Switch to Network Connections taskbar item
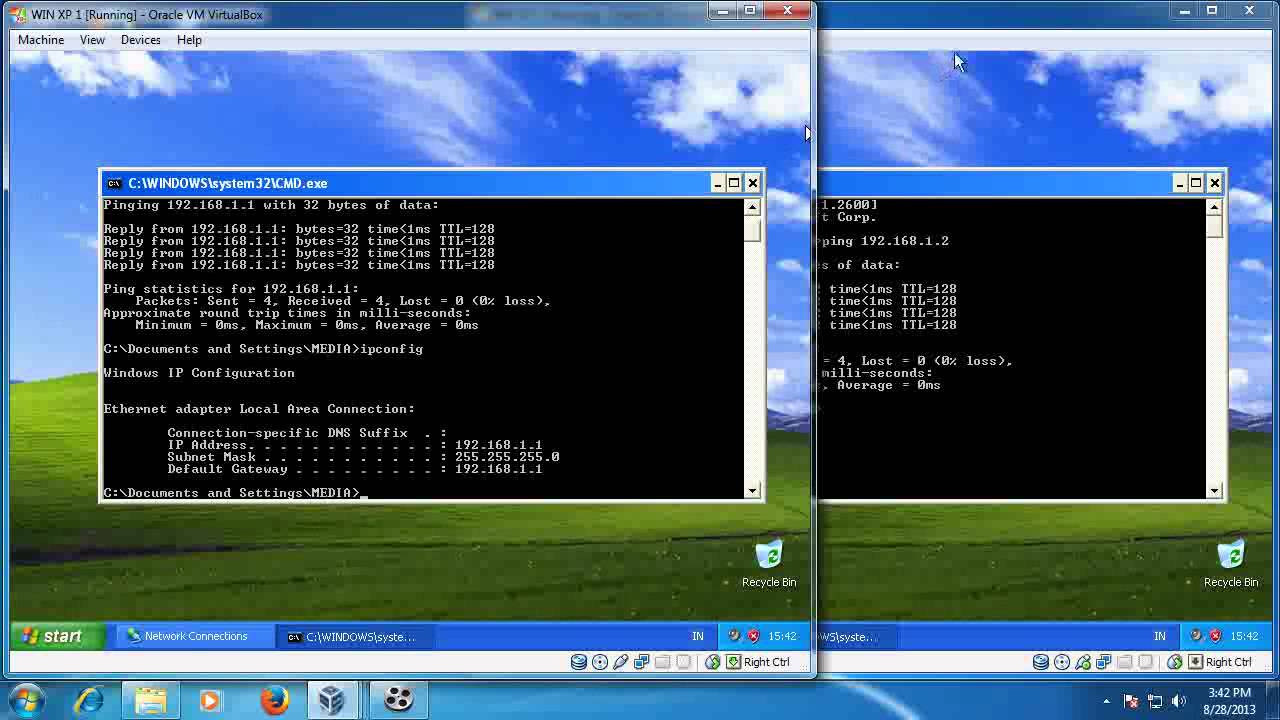Viewport: 1280px width, 720px height. pos(197,636)
